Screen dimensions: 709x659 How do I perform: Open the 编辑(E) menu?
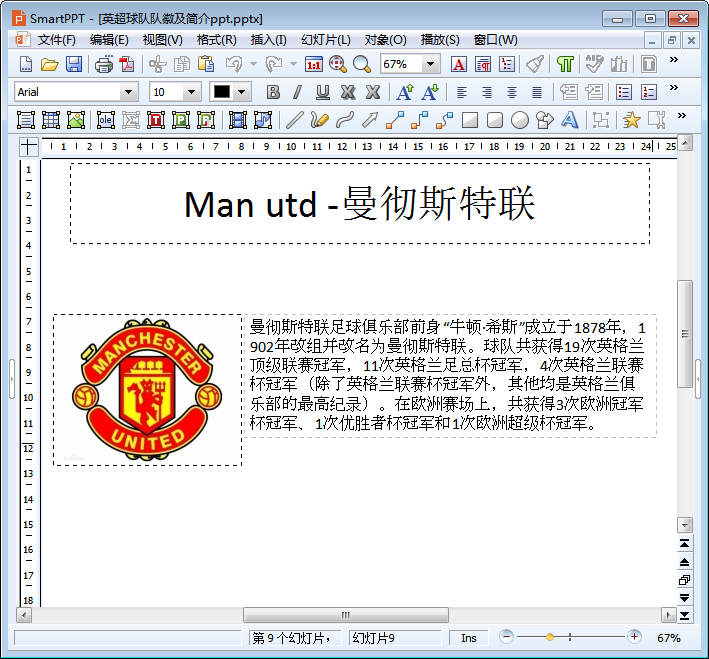[x=109, y=40]
